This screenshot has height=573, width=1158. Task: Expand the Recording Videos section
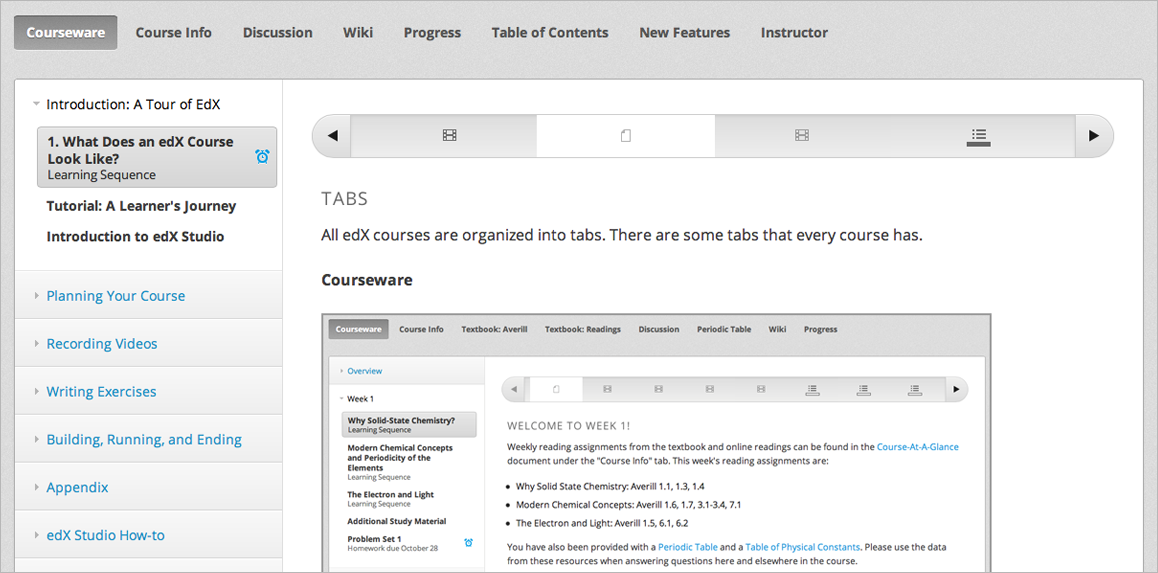pyautogui.click(x=101, y=344)
